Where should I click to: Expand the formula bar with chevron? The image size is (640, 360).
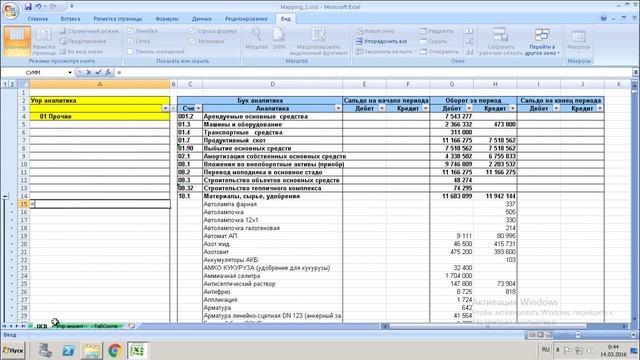(x=636, y=72)
